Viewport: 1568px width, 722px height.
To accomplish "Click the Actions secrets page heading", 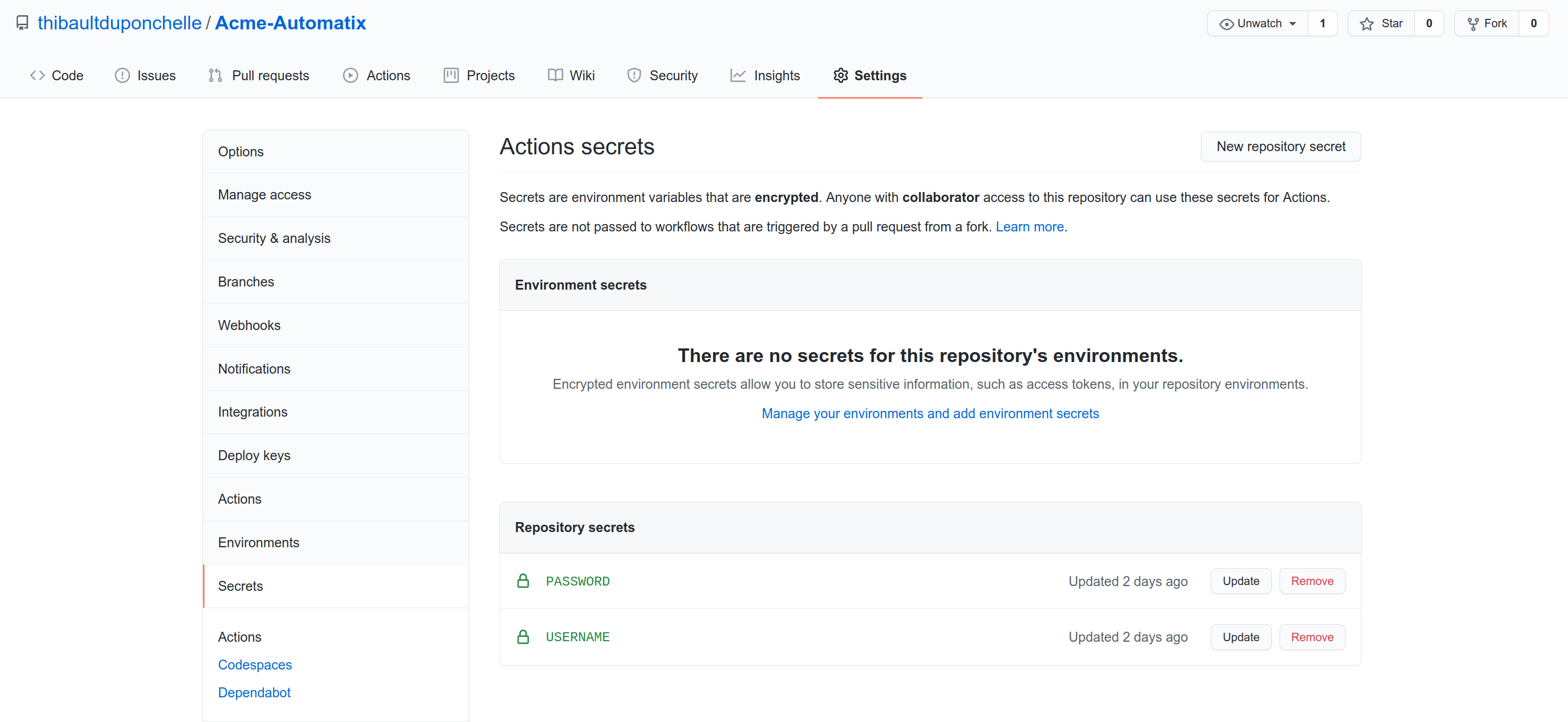I will coord(577,147).
